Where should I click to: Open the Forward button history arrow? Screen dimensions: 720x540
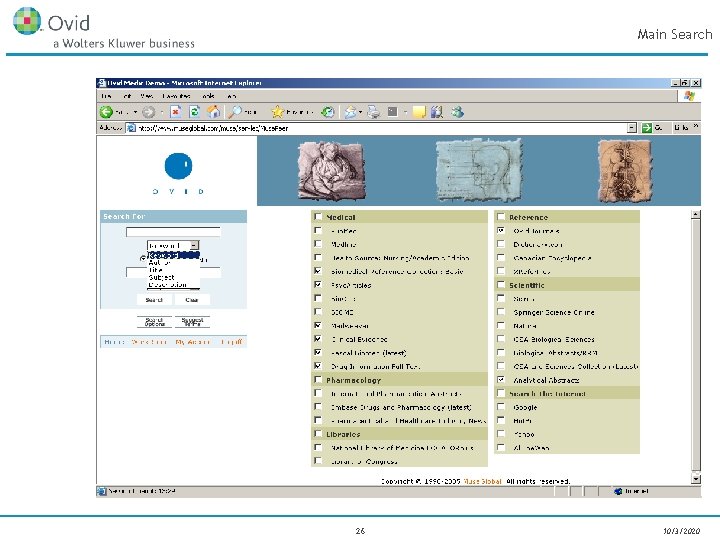pyautogui.click(x=162, y=112)
